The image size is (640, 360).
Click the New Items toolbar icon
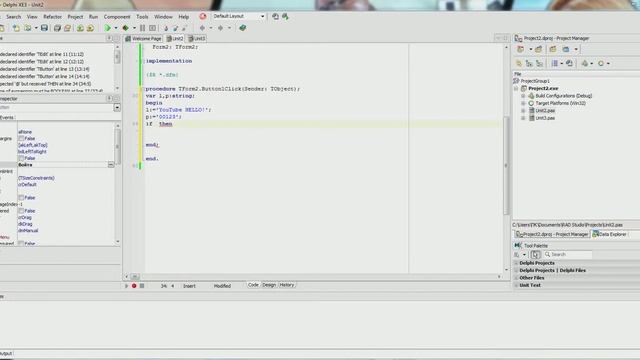(16, 28)
